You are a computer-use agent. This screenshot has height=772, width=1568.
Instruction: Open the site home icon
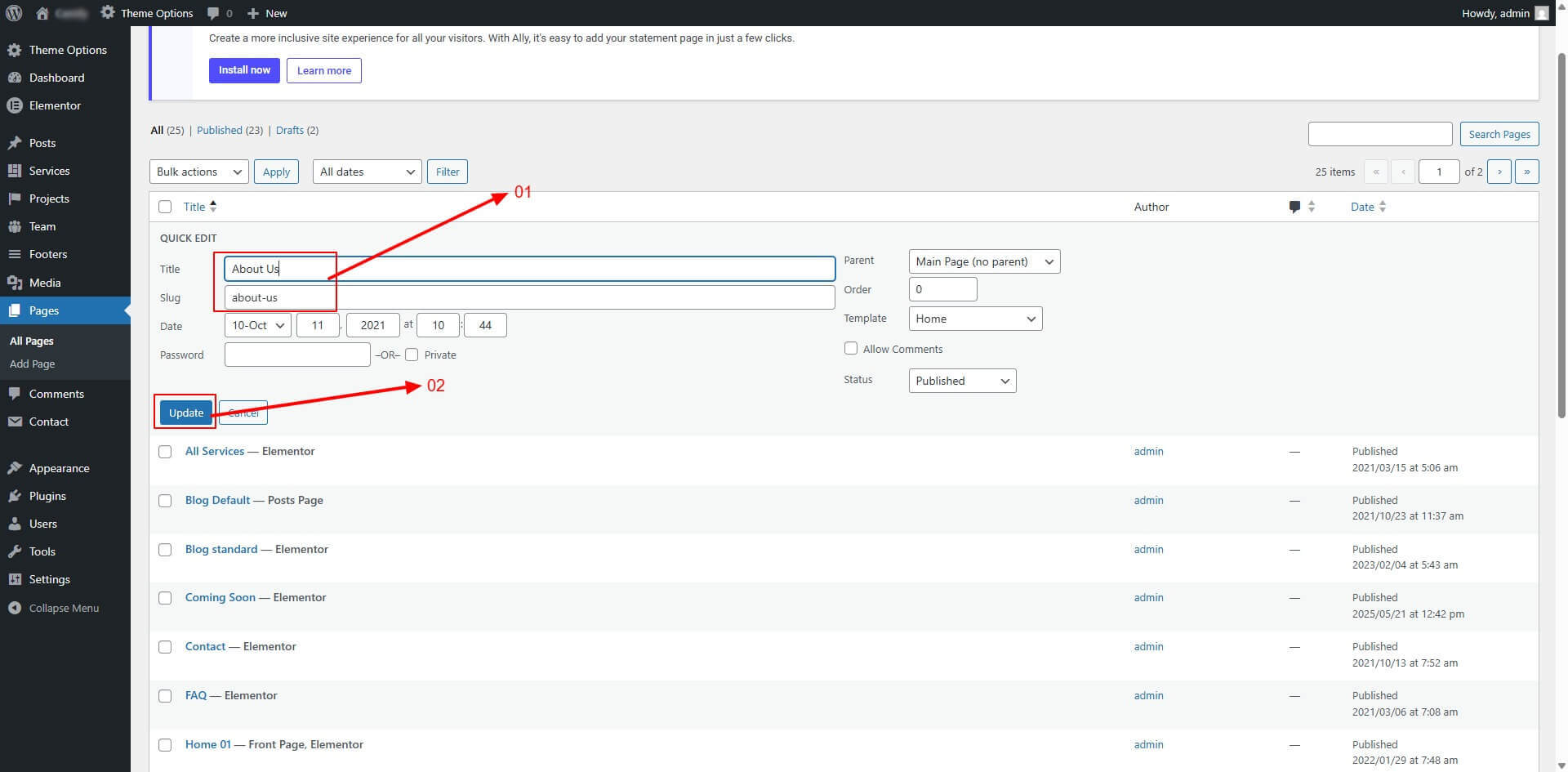click(42, 13)
